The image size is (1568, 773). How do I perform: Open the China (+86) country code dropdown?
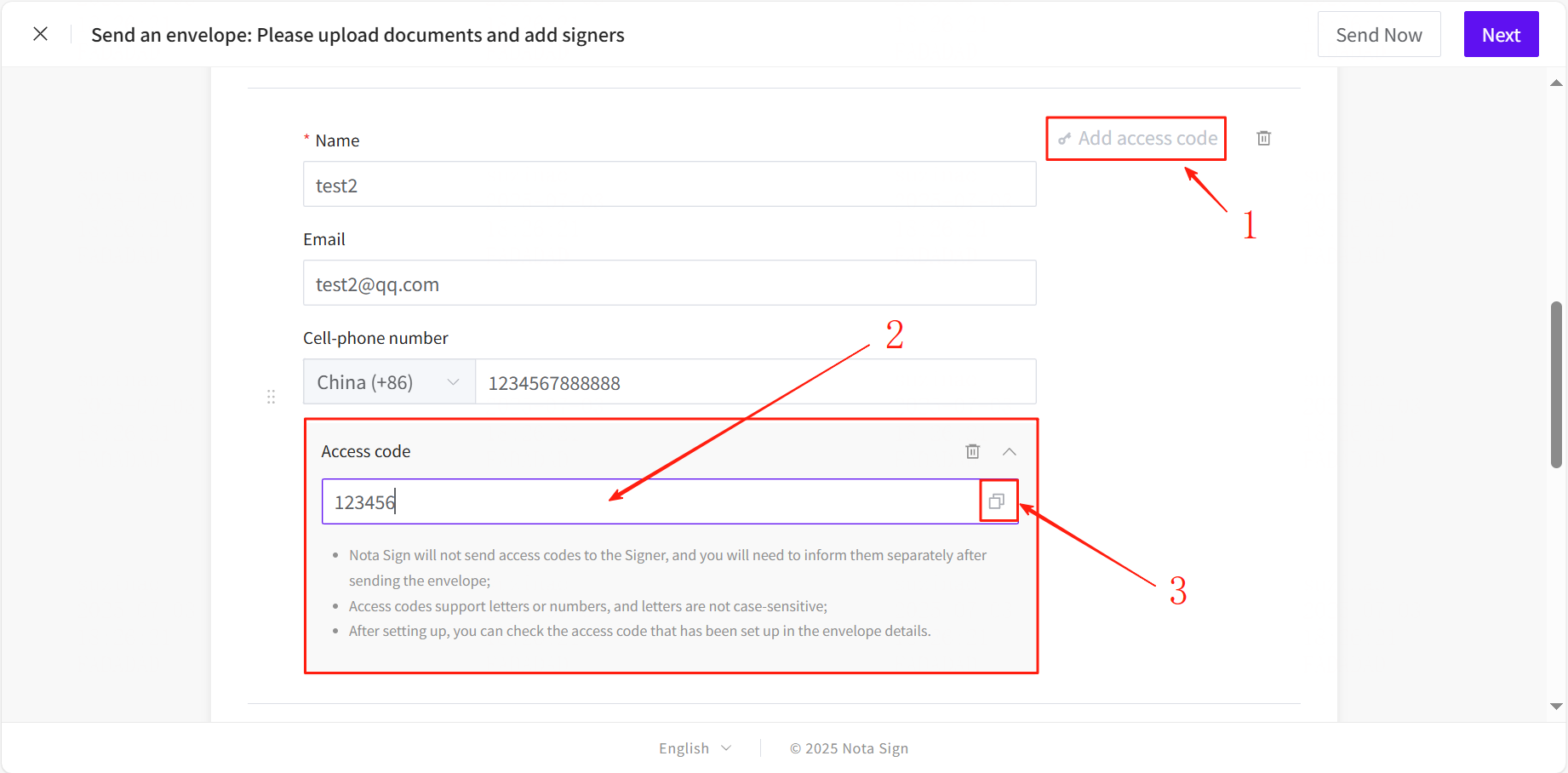(x=389, y=382)
